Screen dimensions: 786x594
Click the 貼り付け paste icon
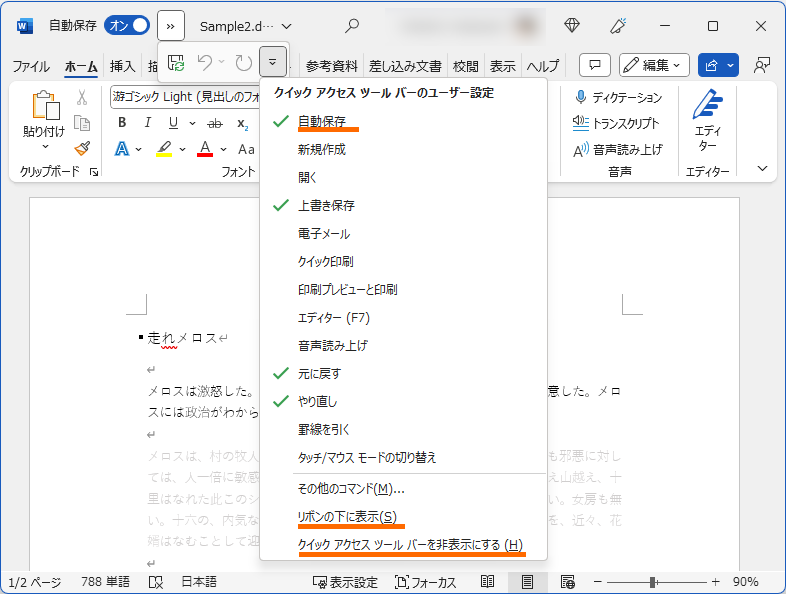click(x=45, y=105)
